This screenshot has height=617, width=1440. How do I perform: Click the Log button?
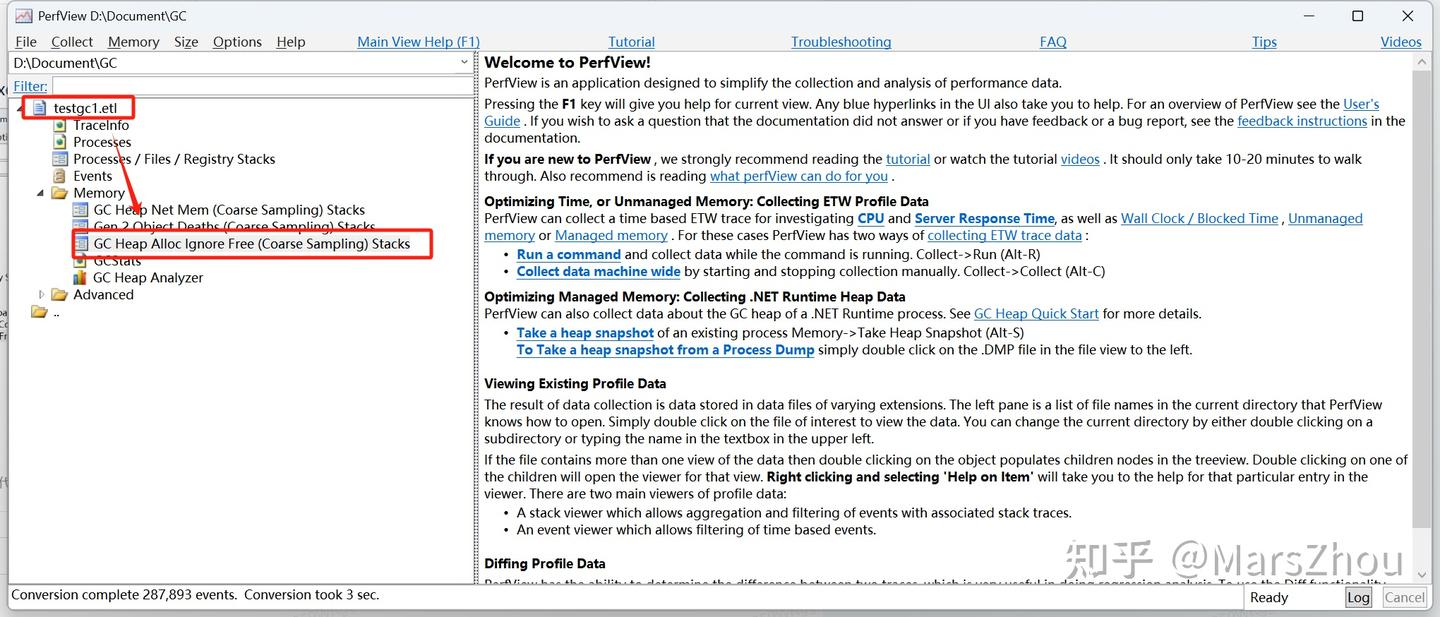tap(1357, 596)
